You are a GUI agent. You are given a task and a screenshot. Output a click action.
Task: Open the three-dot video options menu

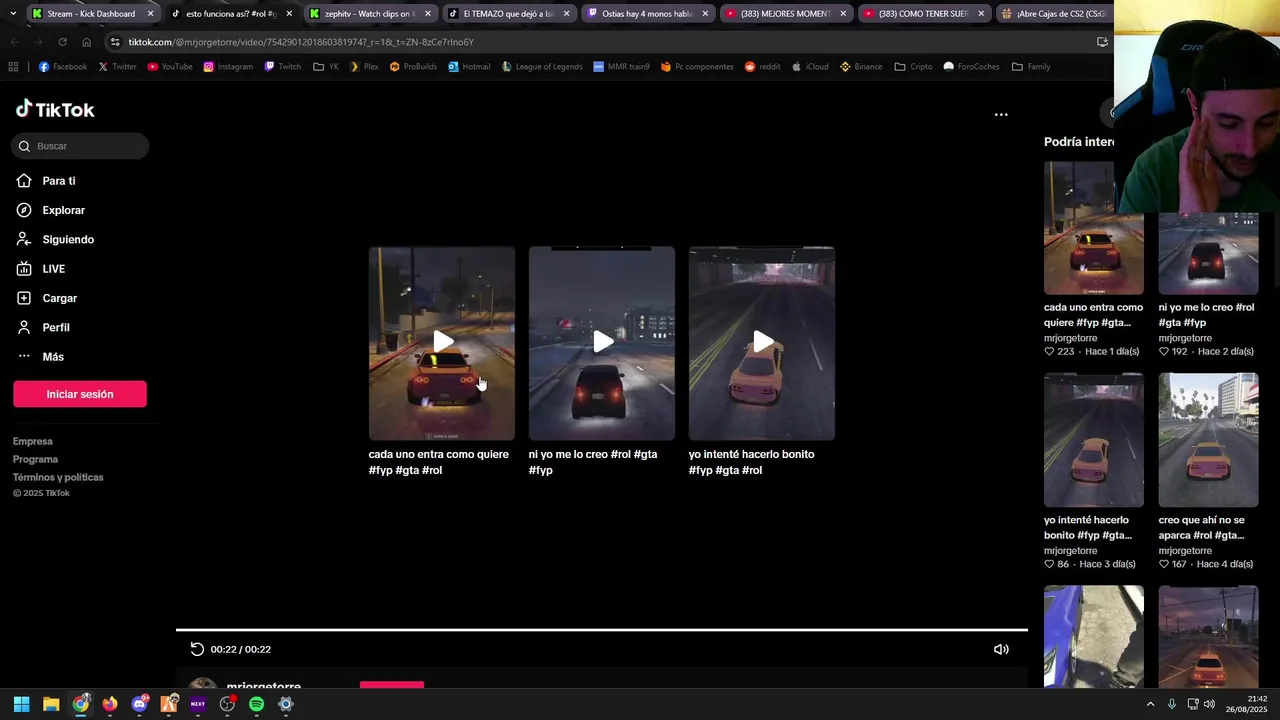(x=1001, y=115)
